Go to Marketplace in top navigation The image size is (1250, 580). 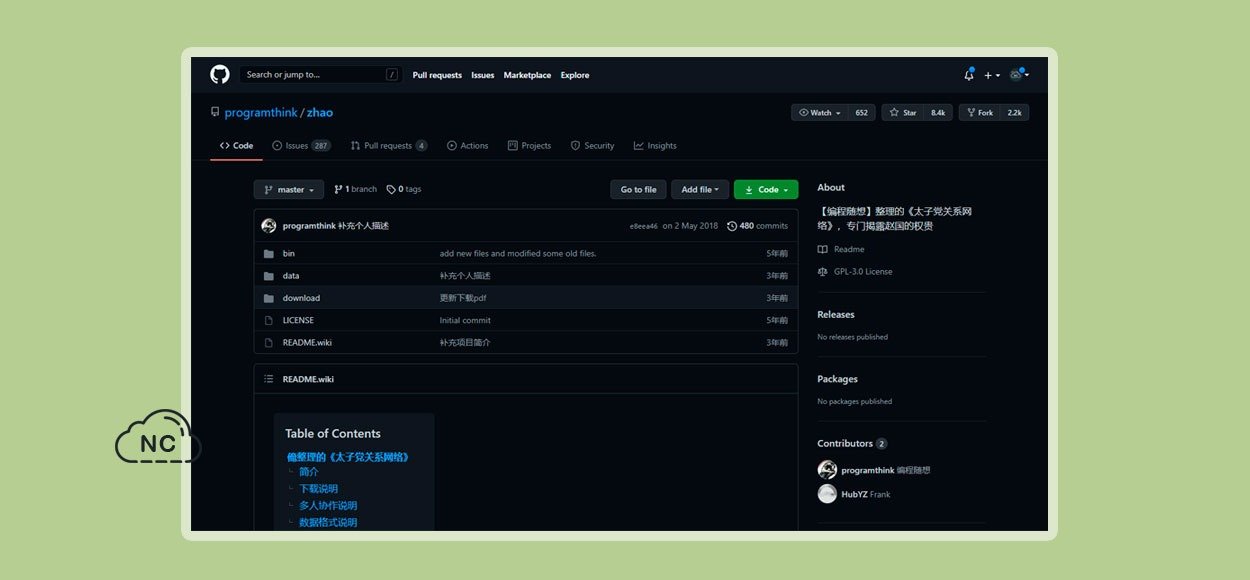[527, 75]
